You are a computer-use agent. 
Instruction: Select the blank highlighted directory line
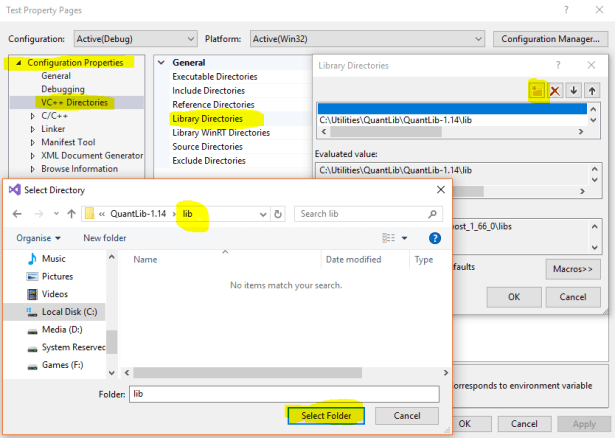pyautogui.click(x=452, y=109)
